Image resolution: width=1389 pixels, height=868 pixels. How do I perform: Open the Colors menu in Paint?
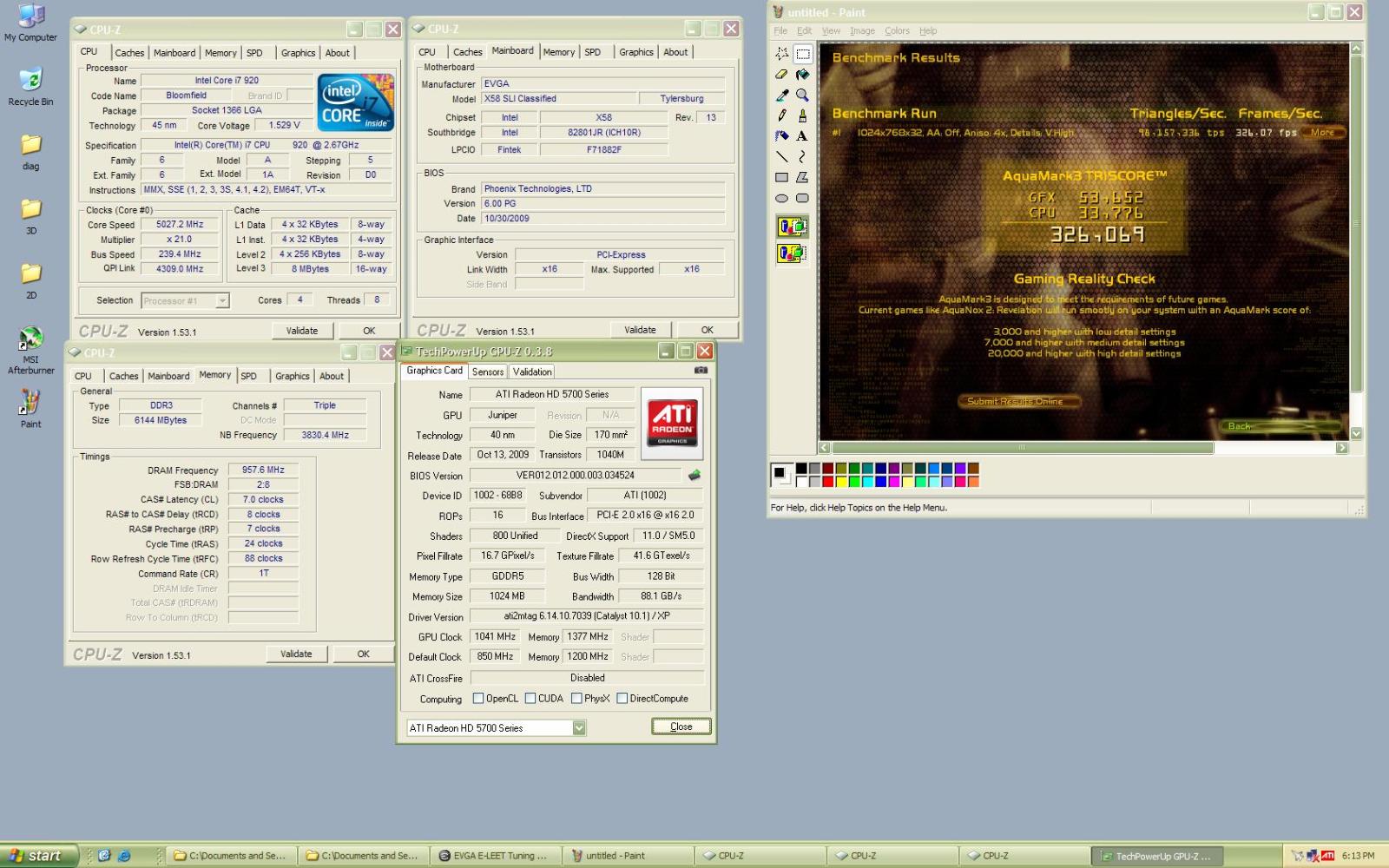897,30
